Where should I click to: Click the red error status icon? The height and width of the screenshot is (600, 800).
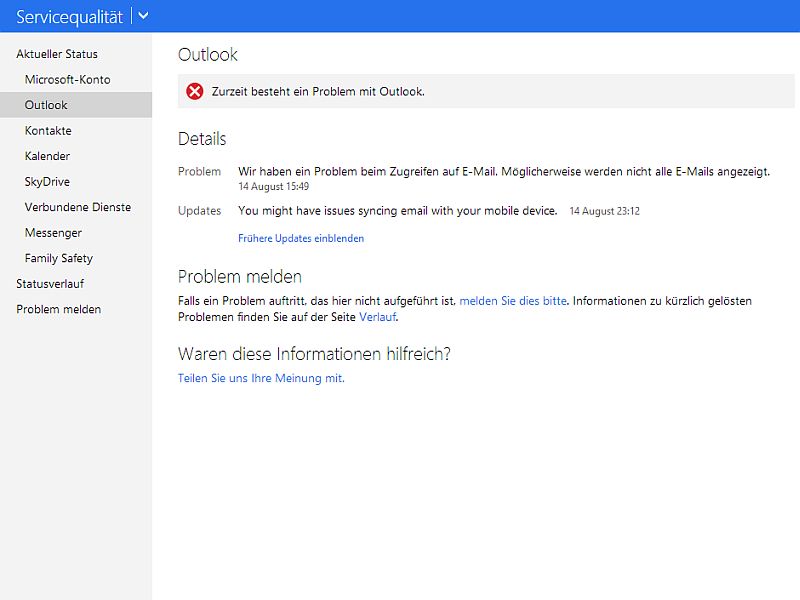point(194,91)
